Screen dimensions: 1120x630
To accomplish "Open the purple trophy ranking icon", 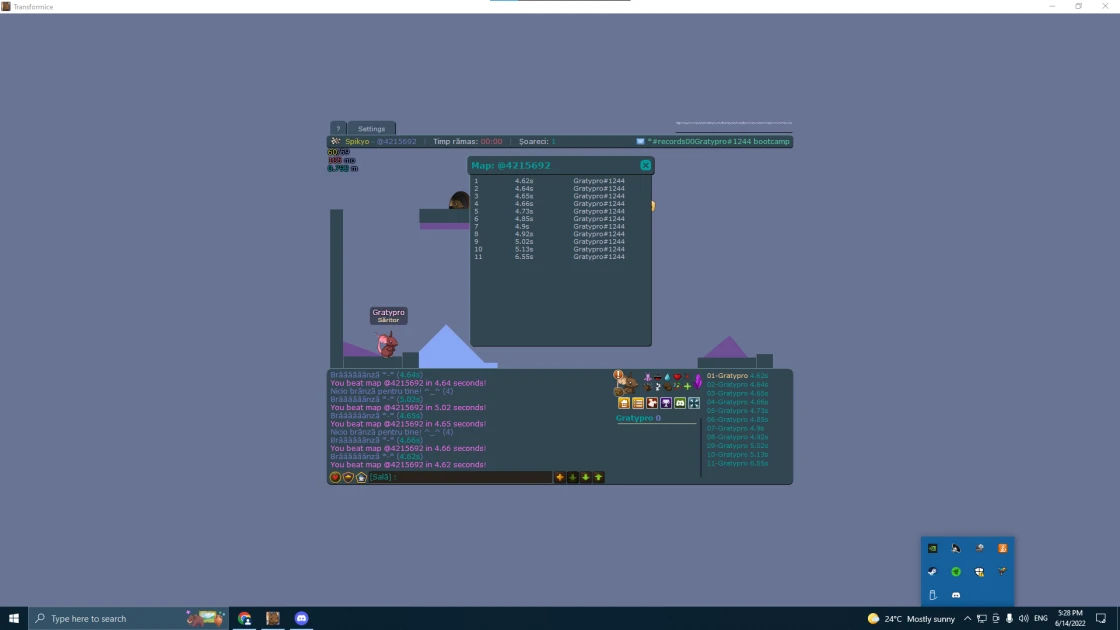I will pos(666,404).
